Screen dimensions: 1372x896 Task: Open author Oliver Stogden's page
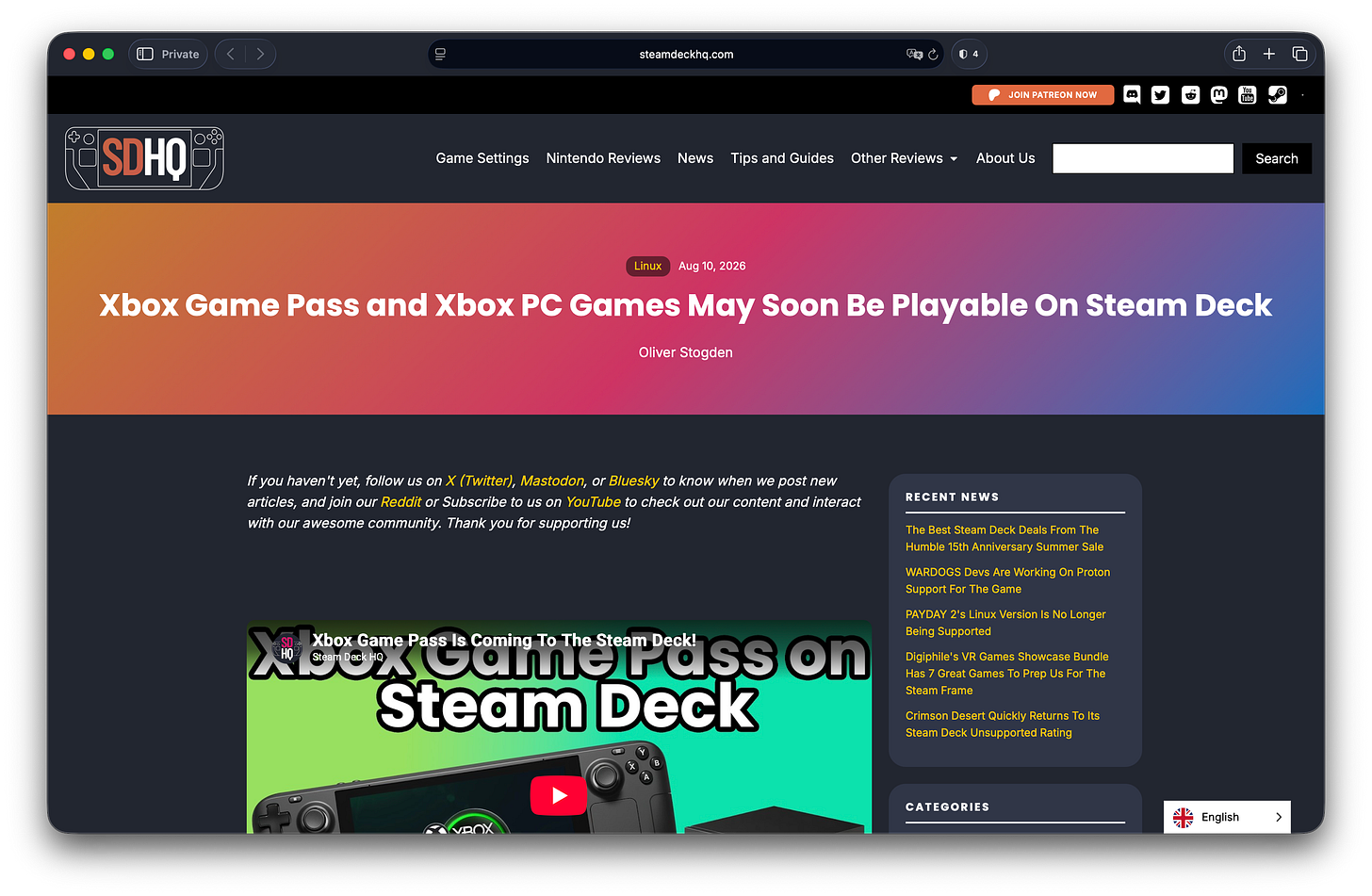click(686, 352)
